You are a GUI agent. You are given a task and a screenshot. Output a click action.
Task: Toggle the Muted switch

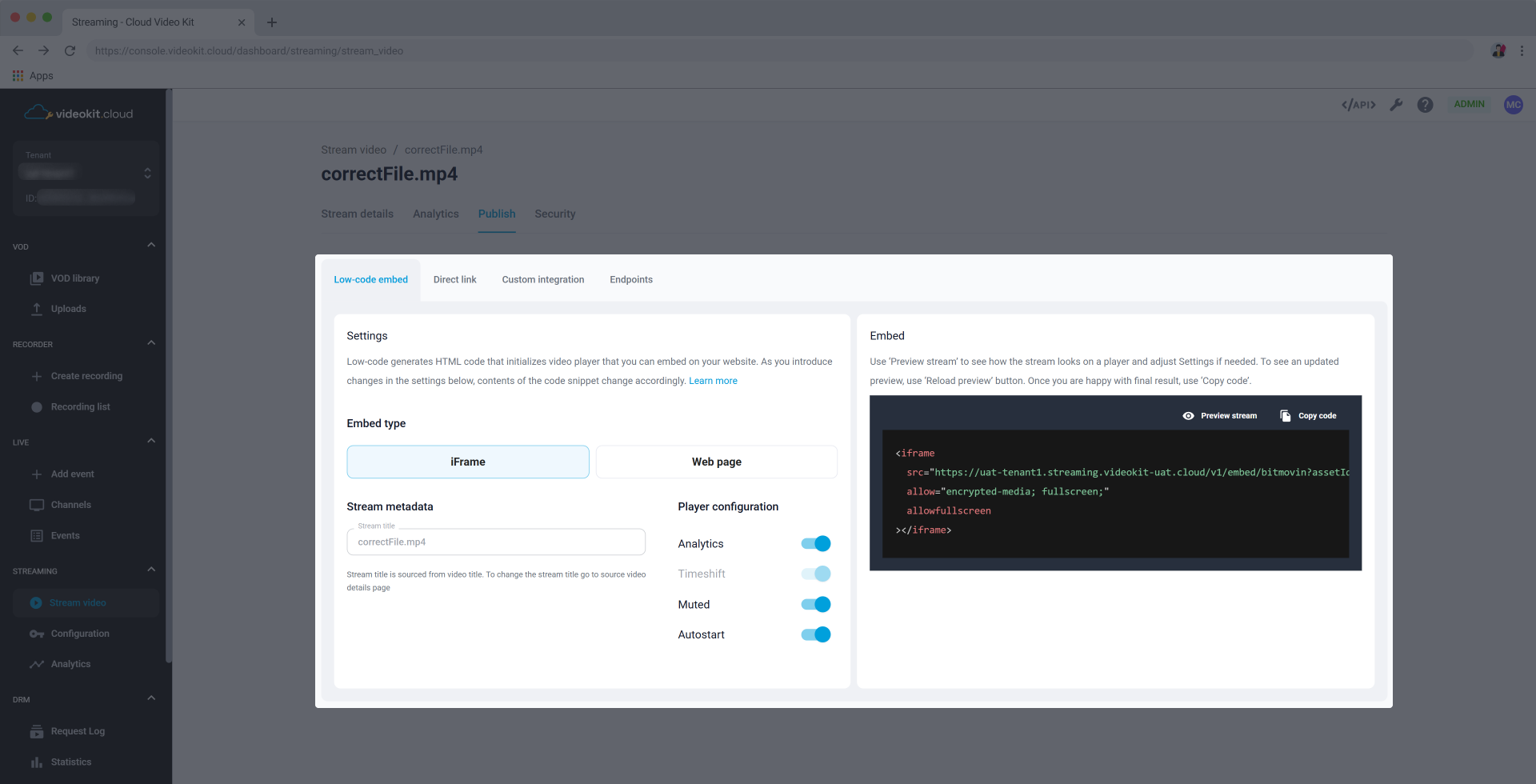coord(816,605)
